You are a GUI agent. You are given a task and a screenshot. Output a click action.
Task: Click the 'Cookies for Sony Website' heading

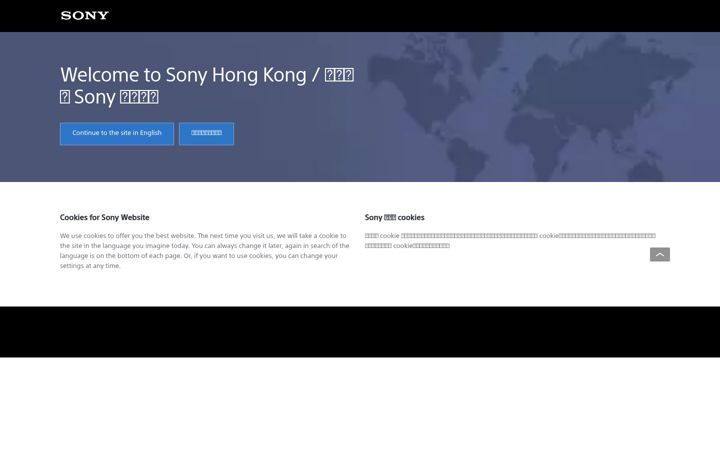point(104,217)
